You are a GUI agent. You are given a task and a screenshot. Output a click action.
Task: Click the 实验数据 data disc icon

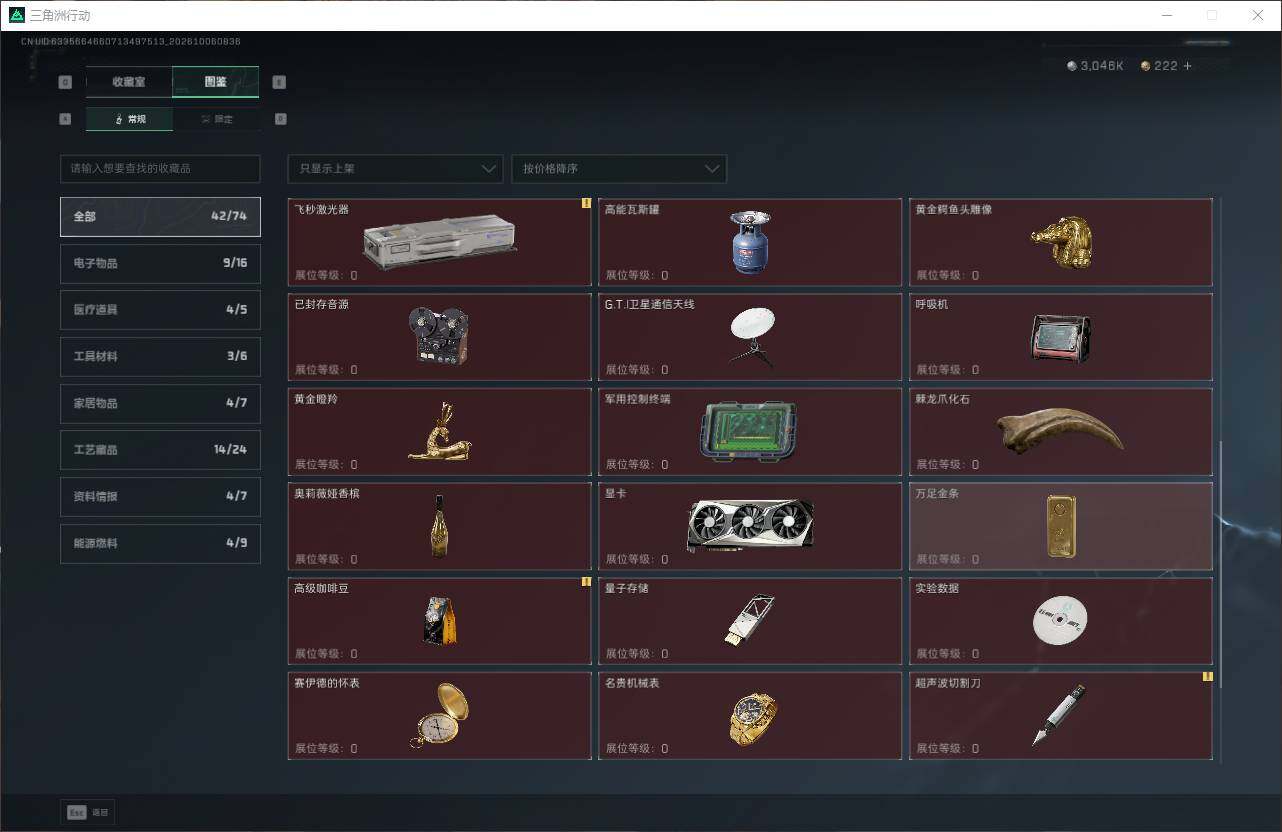click(1060, 621)
